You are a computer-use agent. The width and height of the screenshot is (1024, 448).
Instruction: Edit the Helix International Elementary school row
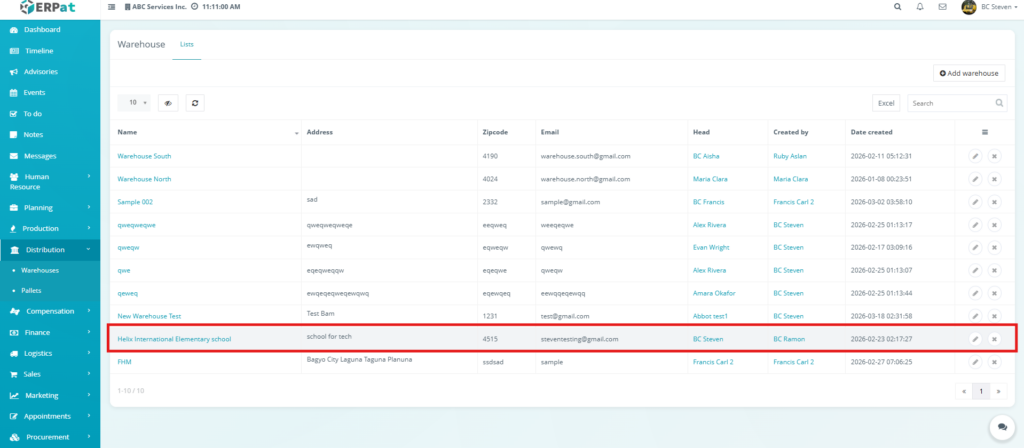click(975, 339)
